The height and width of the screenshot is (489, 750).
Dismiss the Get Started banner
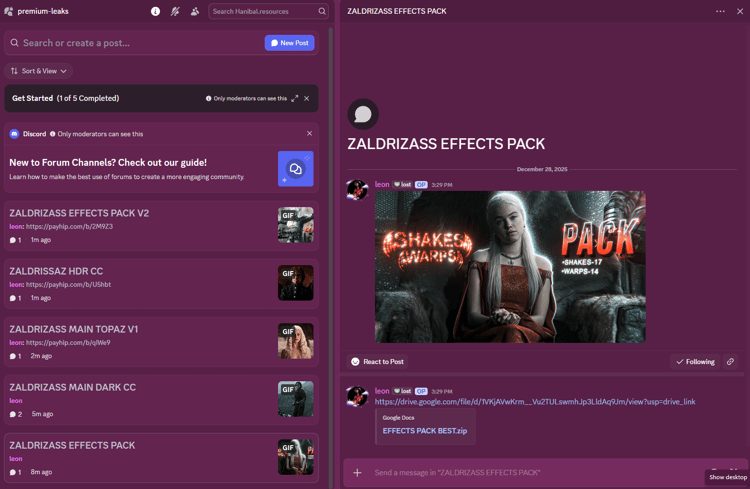point(307,99)
